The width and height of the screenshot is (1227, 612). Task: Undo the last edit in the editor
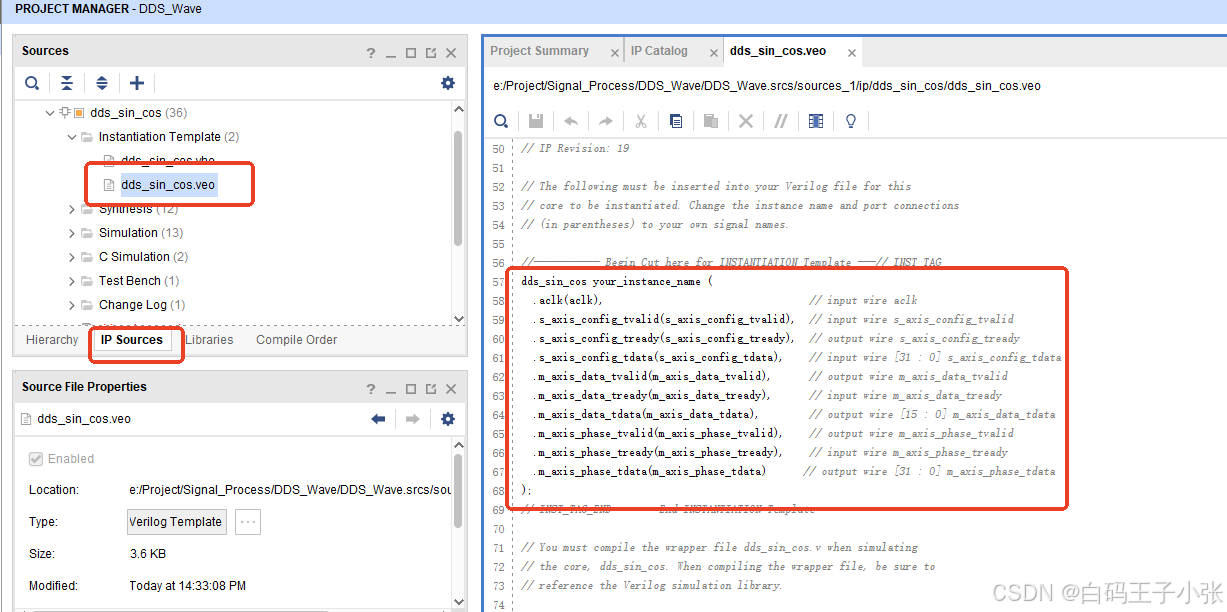coord(571,121)
